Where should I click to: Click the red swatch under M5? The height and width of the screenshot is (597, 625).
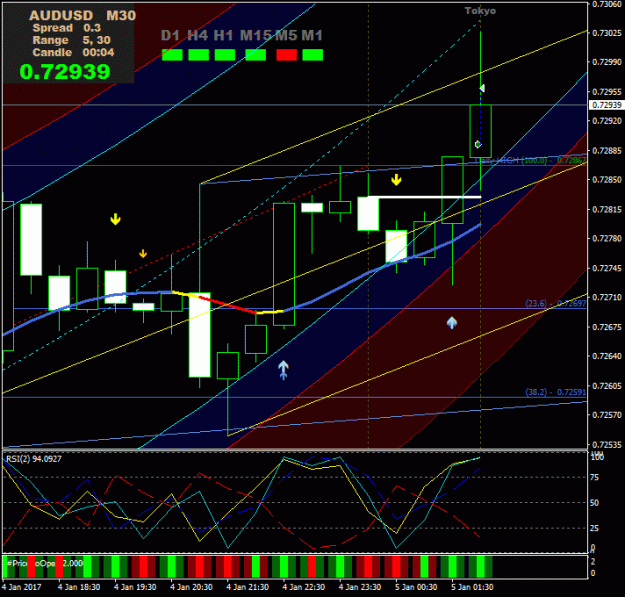pos(287,55)
